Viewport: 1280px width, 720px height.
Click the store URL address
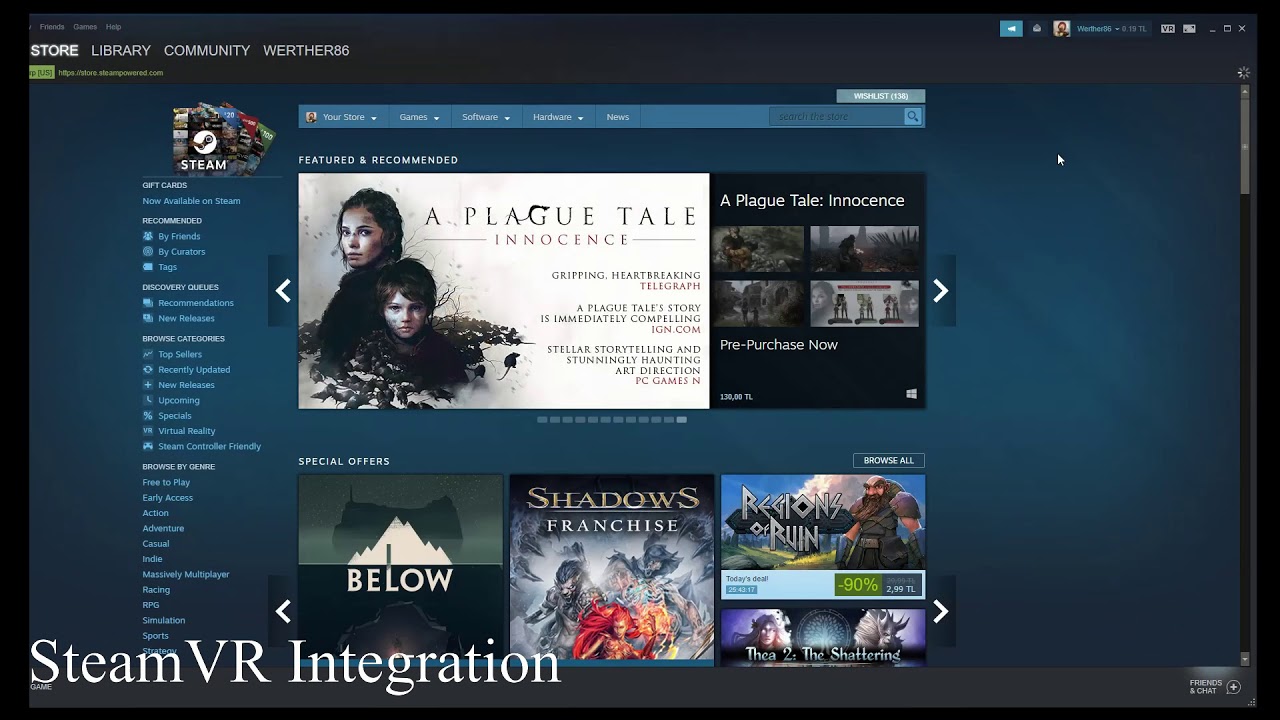(110, 73)
